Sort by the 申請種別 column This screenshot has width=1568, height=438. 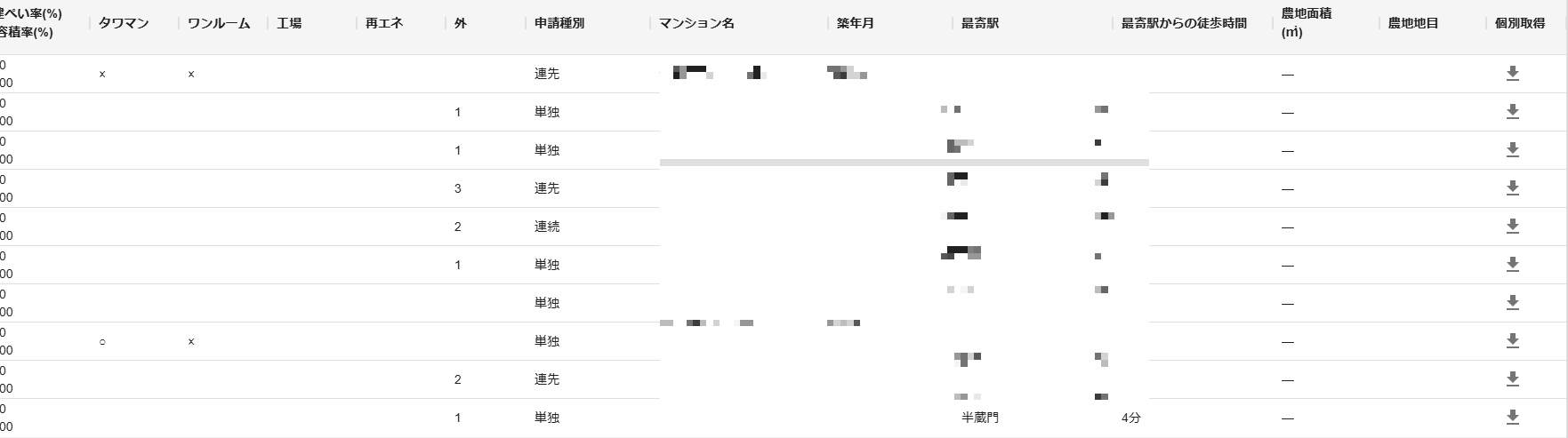pyautogui.click(x=554, y=23)
